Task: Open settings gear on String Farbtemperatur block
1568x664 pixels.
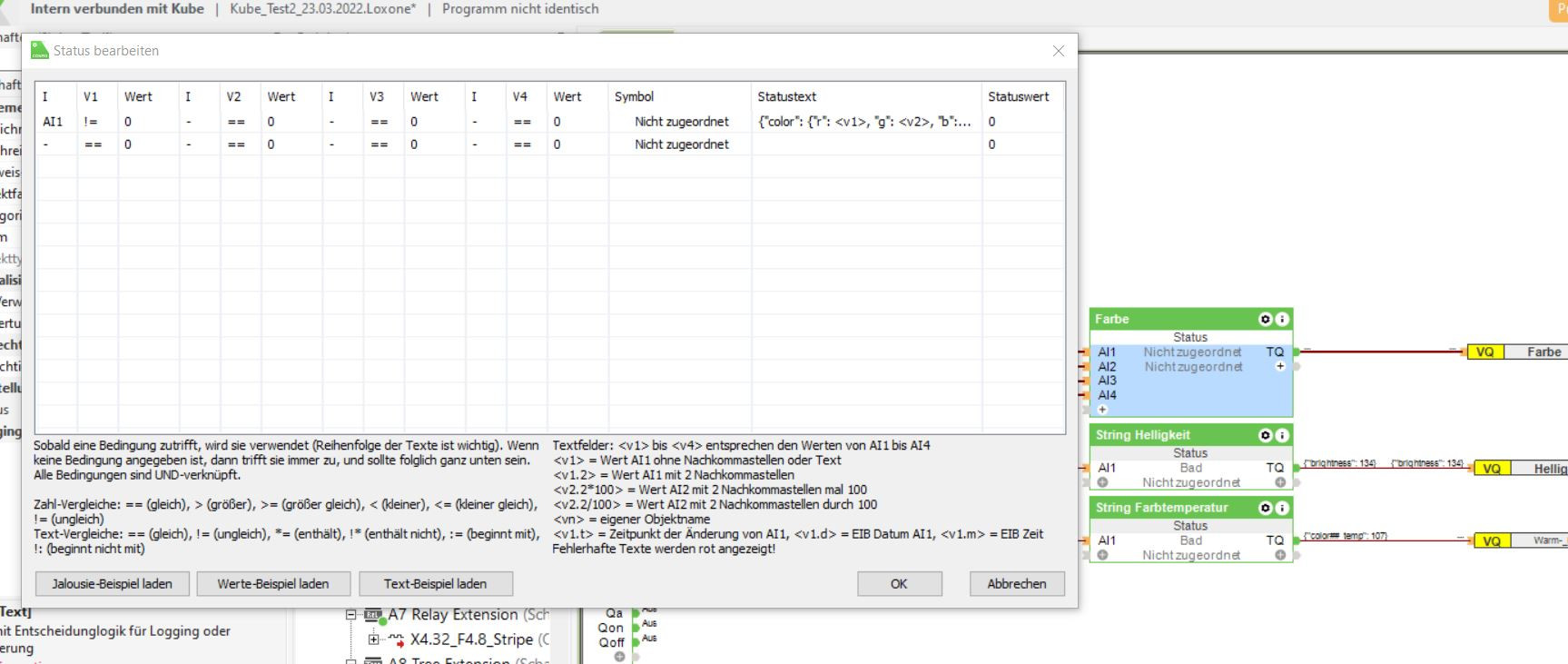Action: [x=1266, y=508]
